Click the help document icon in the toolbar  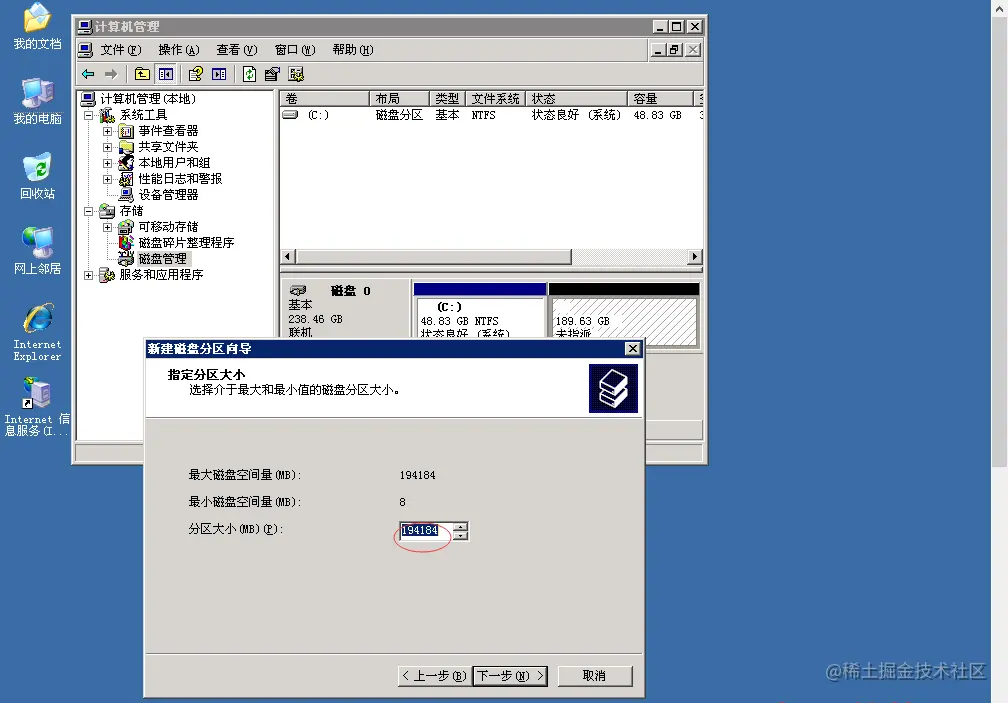tap(196, 73)
